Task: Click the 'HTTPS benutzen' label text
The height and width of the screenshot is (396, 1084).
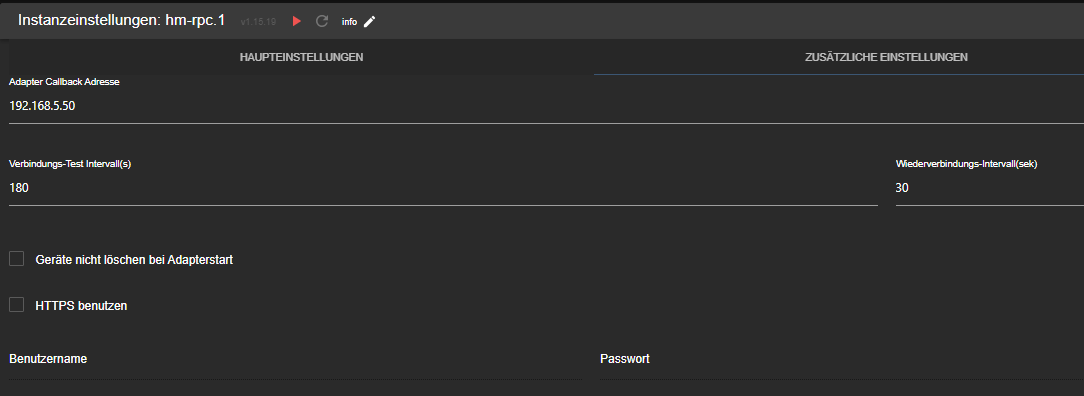Action: tap(82, 305)
